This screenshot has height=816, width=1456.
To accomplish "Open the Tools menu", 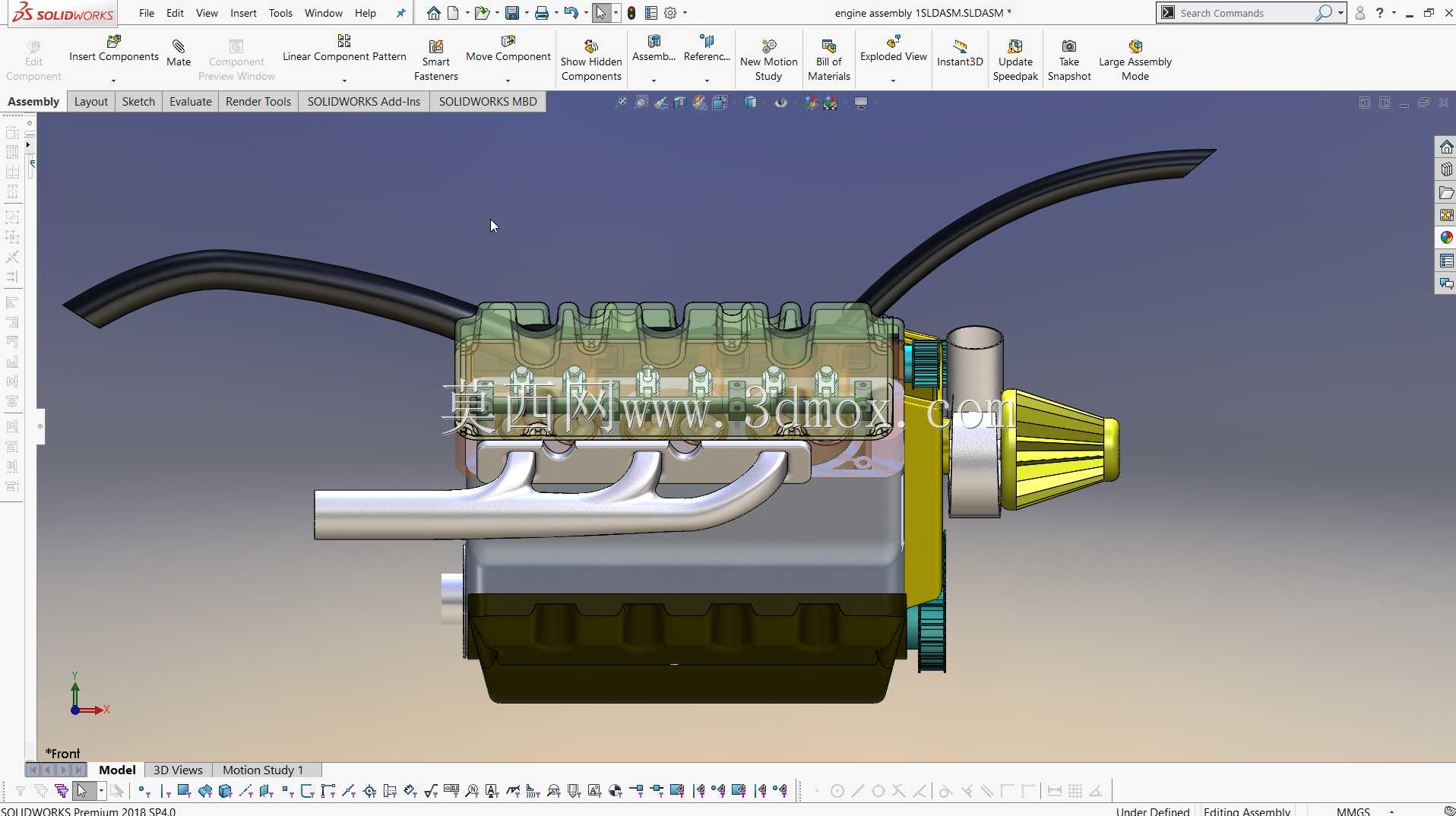I will (x=280, y=13).
